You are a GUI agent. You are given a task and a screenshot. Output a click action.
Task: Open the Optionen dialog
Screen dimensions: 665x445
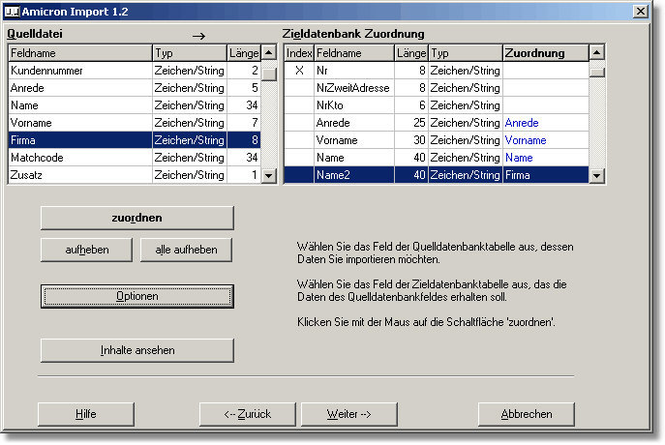pyautogui.click(x=137, y=296)
